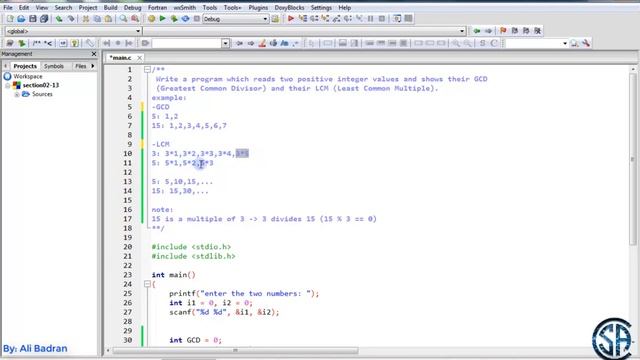Collapse the comment block fold at line 1
Image resolution: width=640 pixels, height=360 pixels.
(147, 70)
